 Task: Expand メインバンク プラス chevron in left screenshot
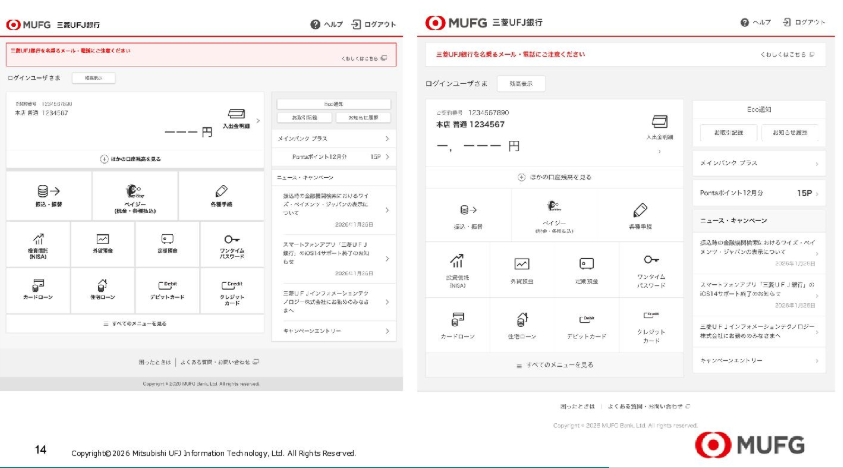[x=387, y=139]
